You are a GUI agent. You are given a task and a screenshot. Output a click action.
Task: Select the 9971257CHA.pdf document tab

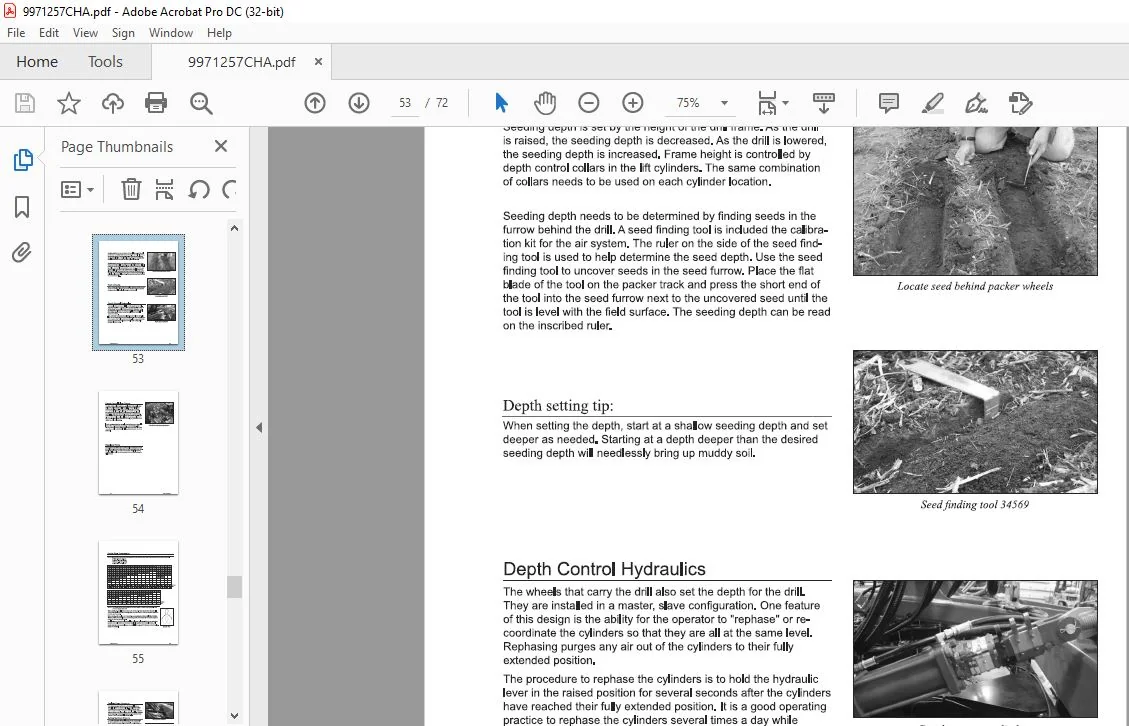[241, 62]
